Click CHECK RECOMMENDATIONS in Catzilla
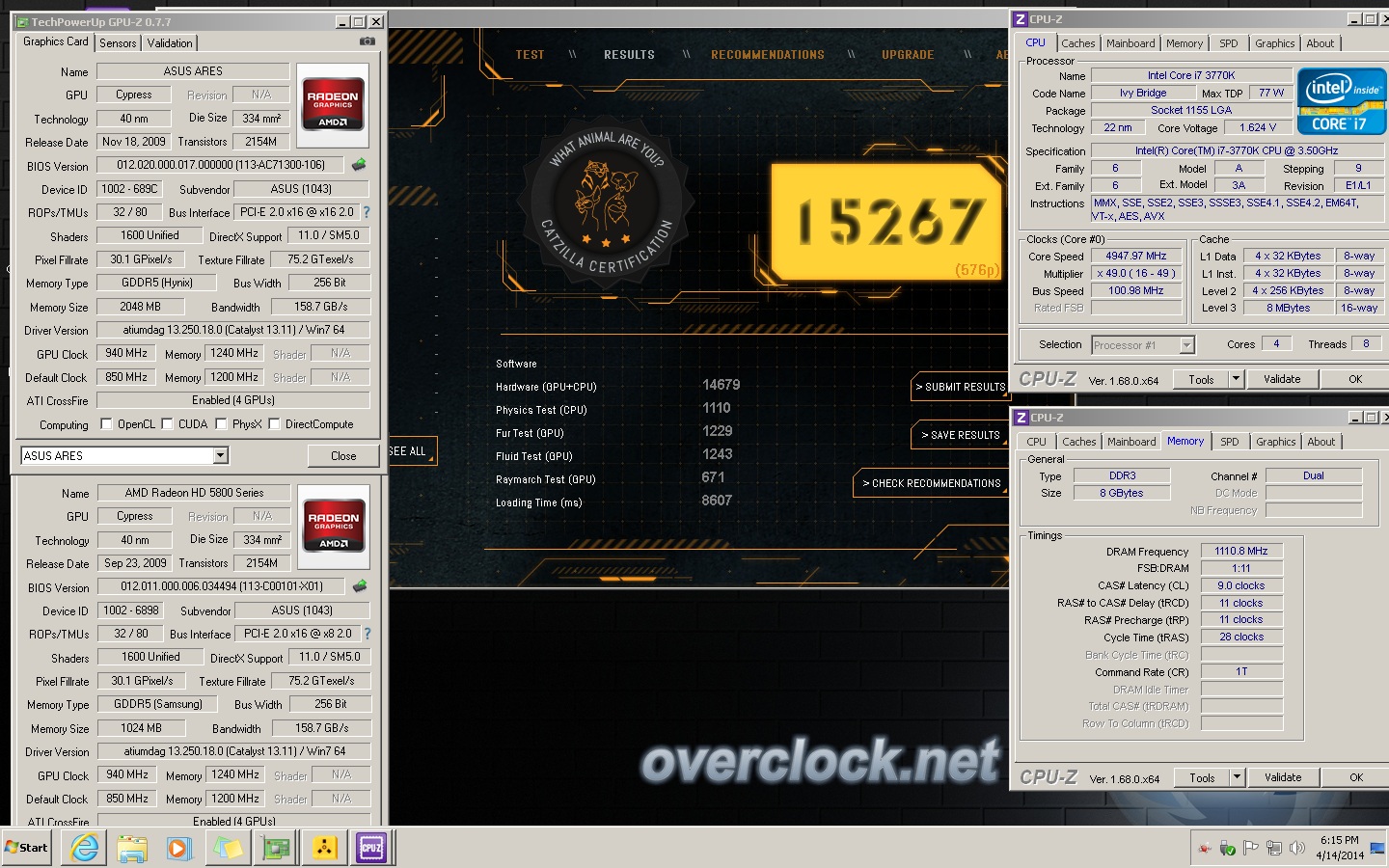 click(x=931, y=483)
